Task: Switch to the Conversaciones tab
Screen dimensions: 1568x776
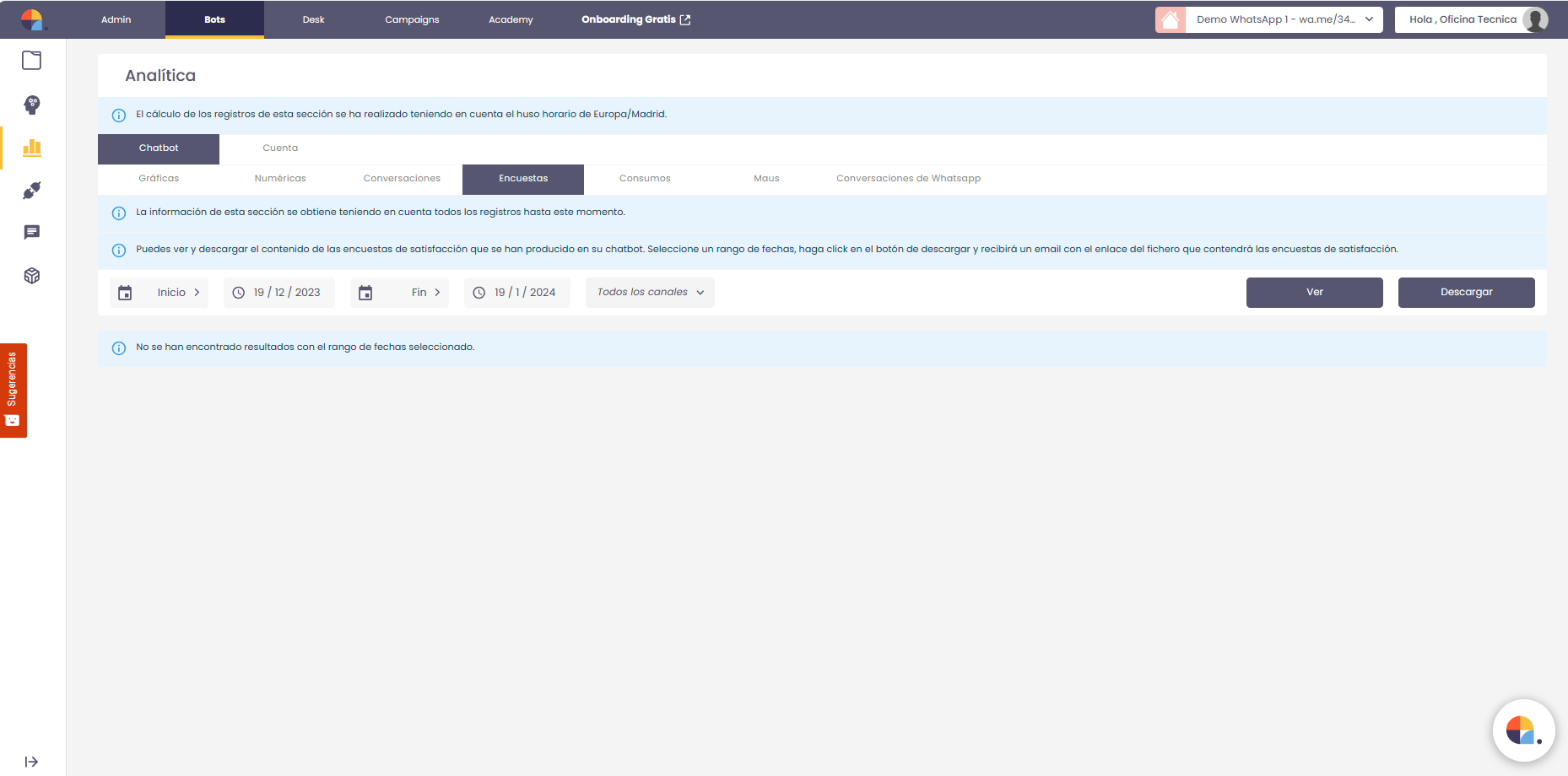Action: (402, 179)
